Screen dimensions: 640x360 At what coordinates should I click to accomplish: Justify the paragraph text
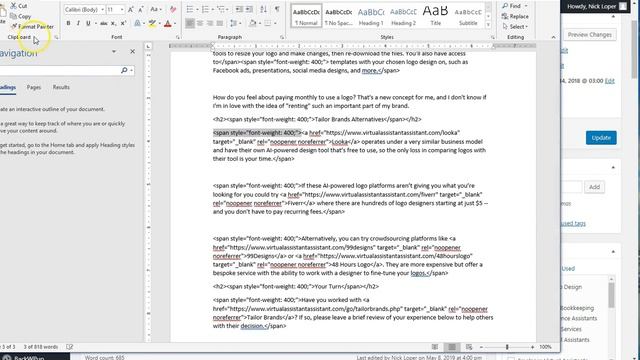pyautogui.click(x=220, y=23)
